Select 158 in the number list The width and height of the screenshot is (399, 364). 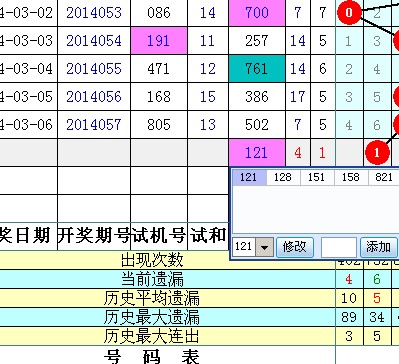coord(351,177)
